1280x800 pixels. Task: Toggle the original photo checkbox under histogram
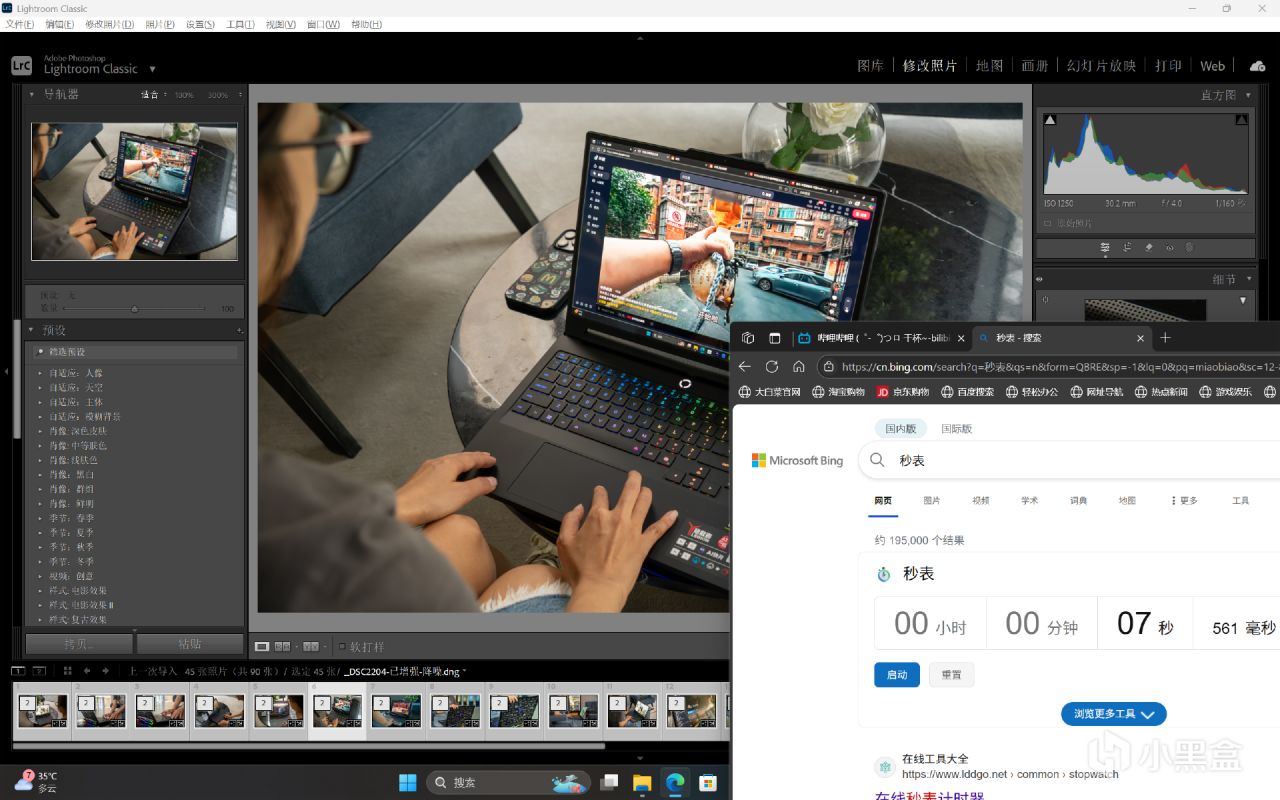coord(1048,223)
